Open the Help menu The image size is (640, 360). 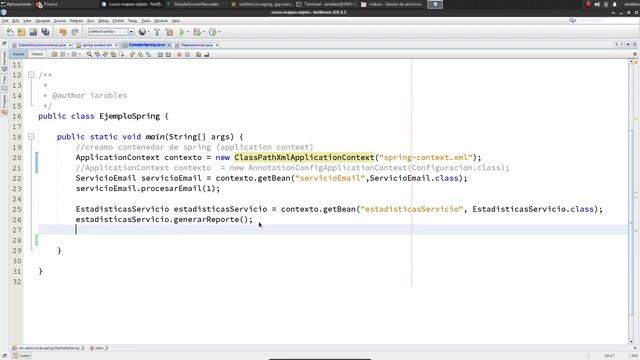[x=176, y=21]
